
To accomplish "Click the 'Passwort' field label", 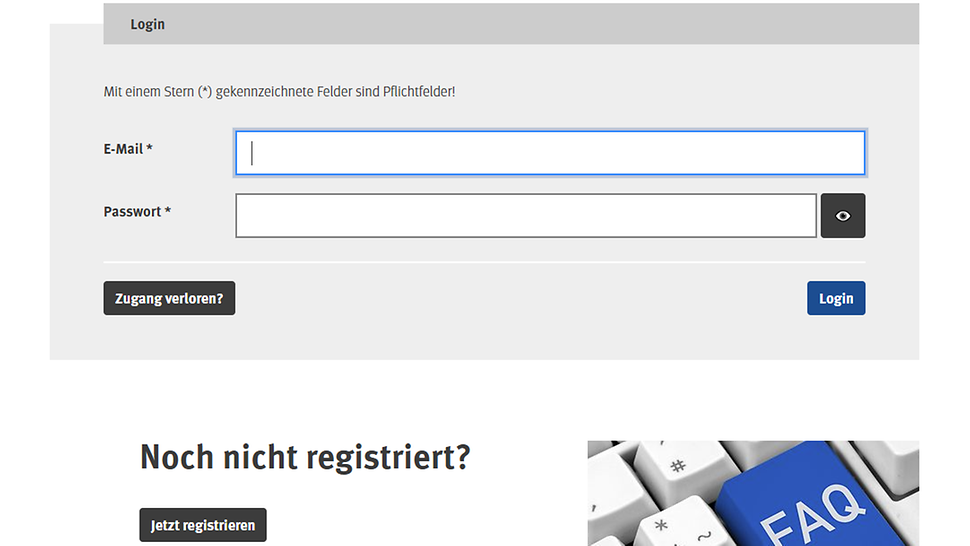I will (x=132, y=212).
